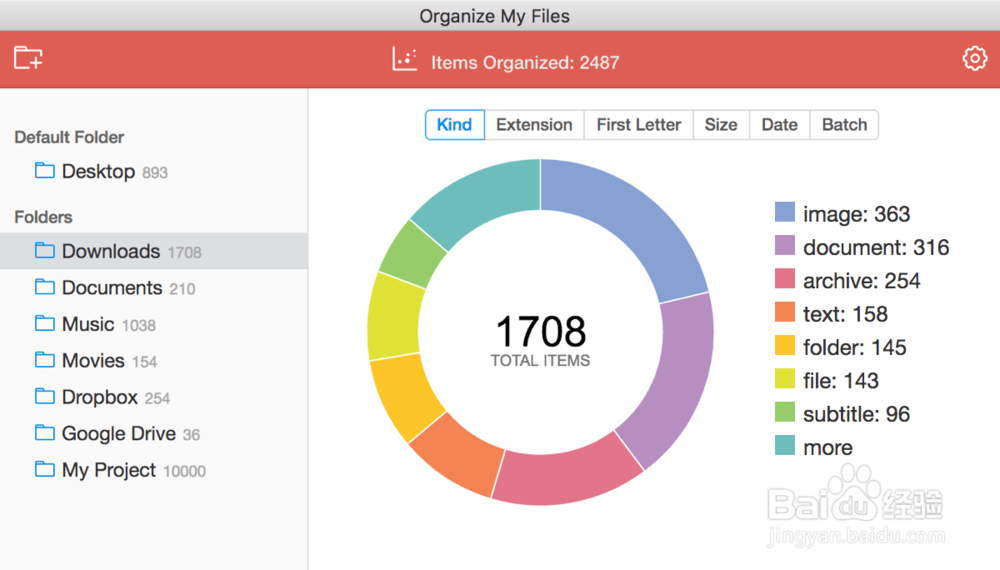Switch to the Size tab
The height and width of the screenshot is (570, 1000).
click(x=721, y=124)
